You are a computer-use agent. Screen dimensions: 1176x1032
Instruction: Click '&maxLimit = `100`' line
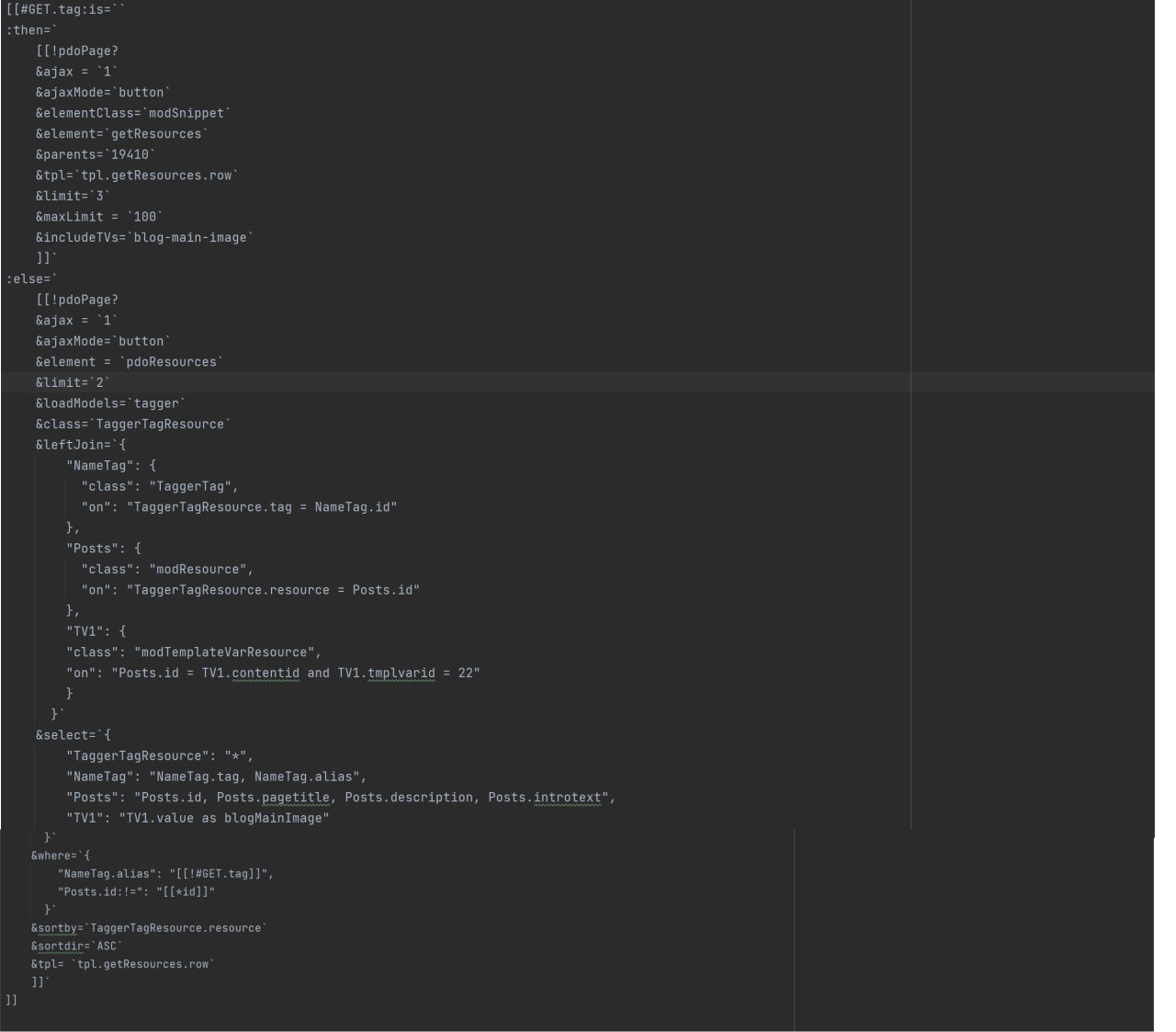99,217
